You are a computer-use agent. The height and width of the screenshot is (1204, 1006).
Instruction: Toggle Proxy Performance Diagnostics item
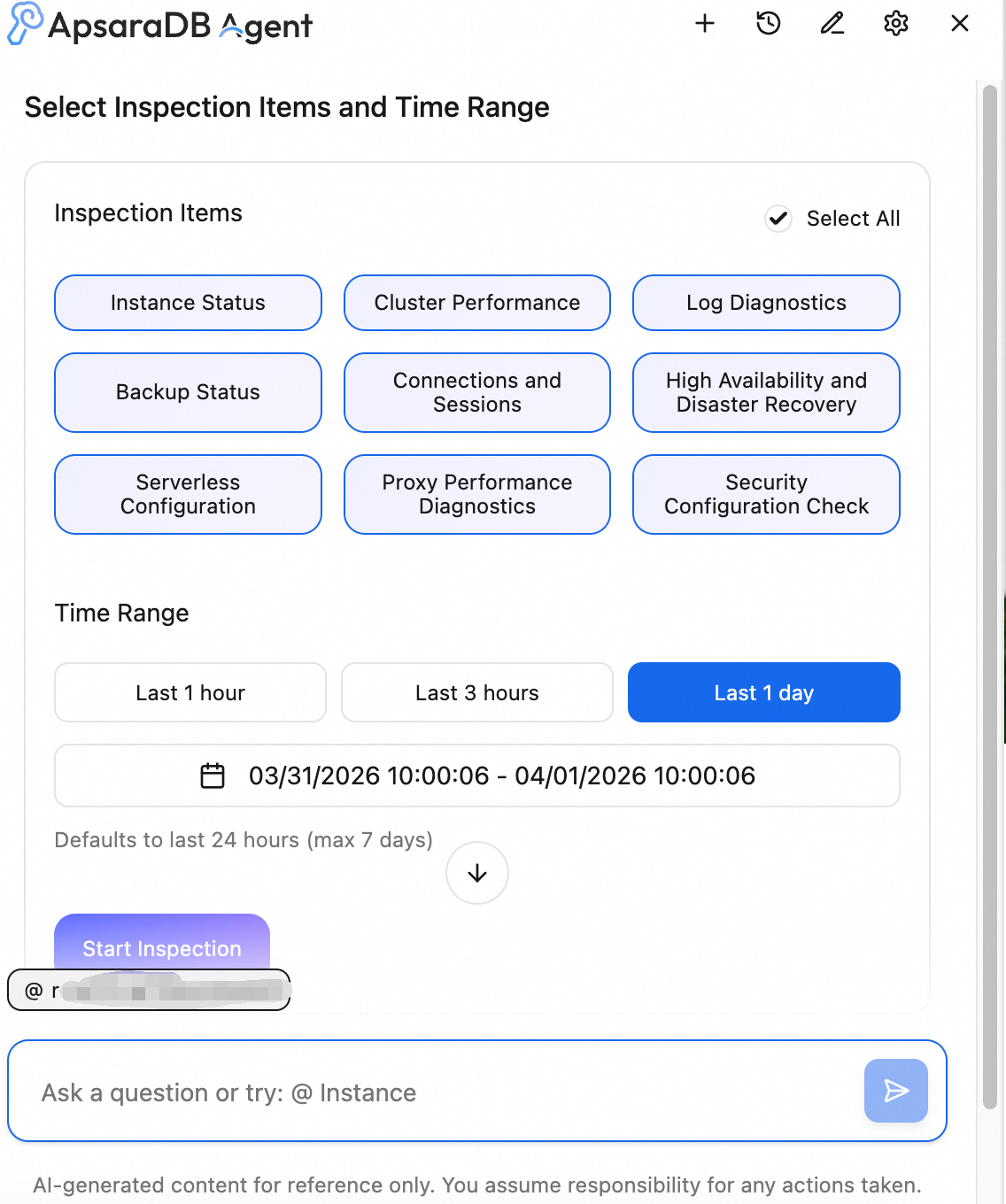tap(477, 494)
